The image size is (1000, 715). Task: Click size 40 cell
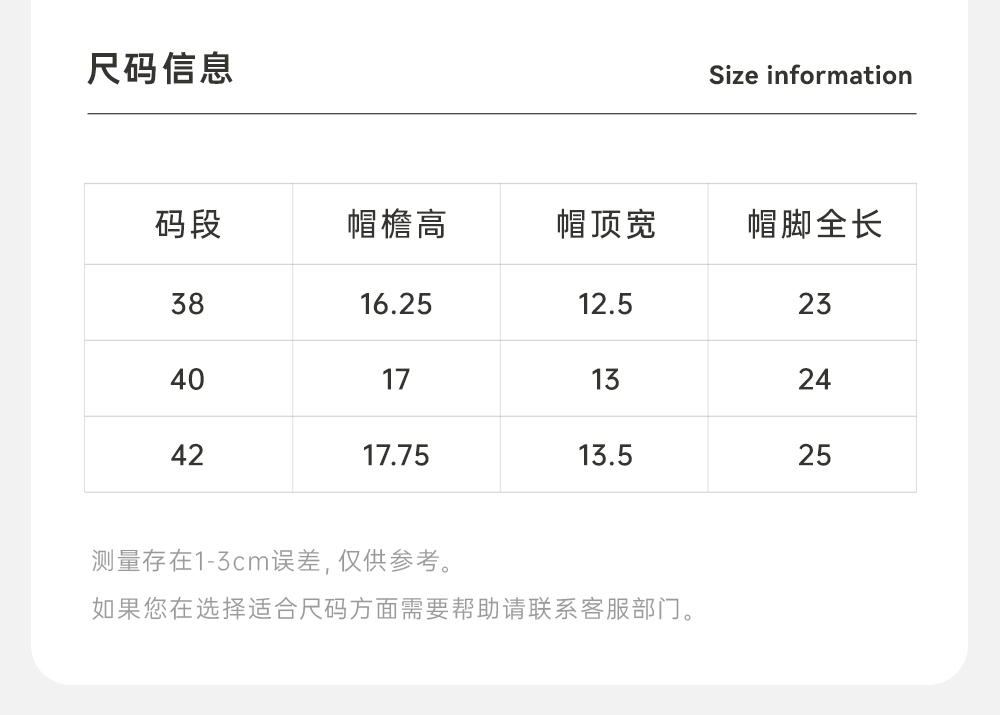[188, 379]
